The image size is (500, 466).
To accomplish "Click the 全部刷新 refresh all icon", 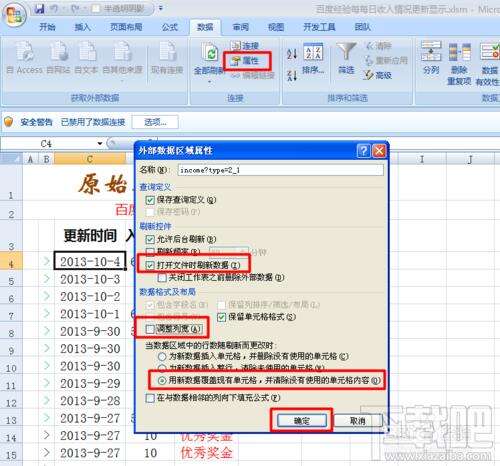I will point(209,53).
